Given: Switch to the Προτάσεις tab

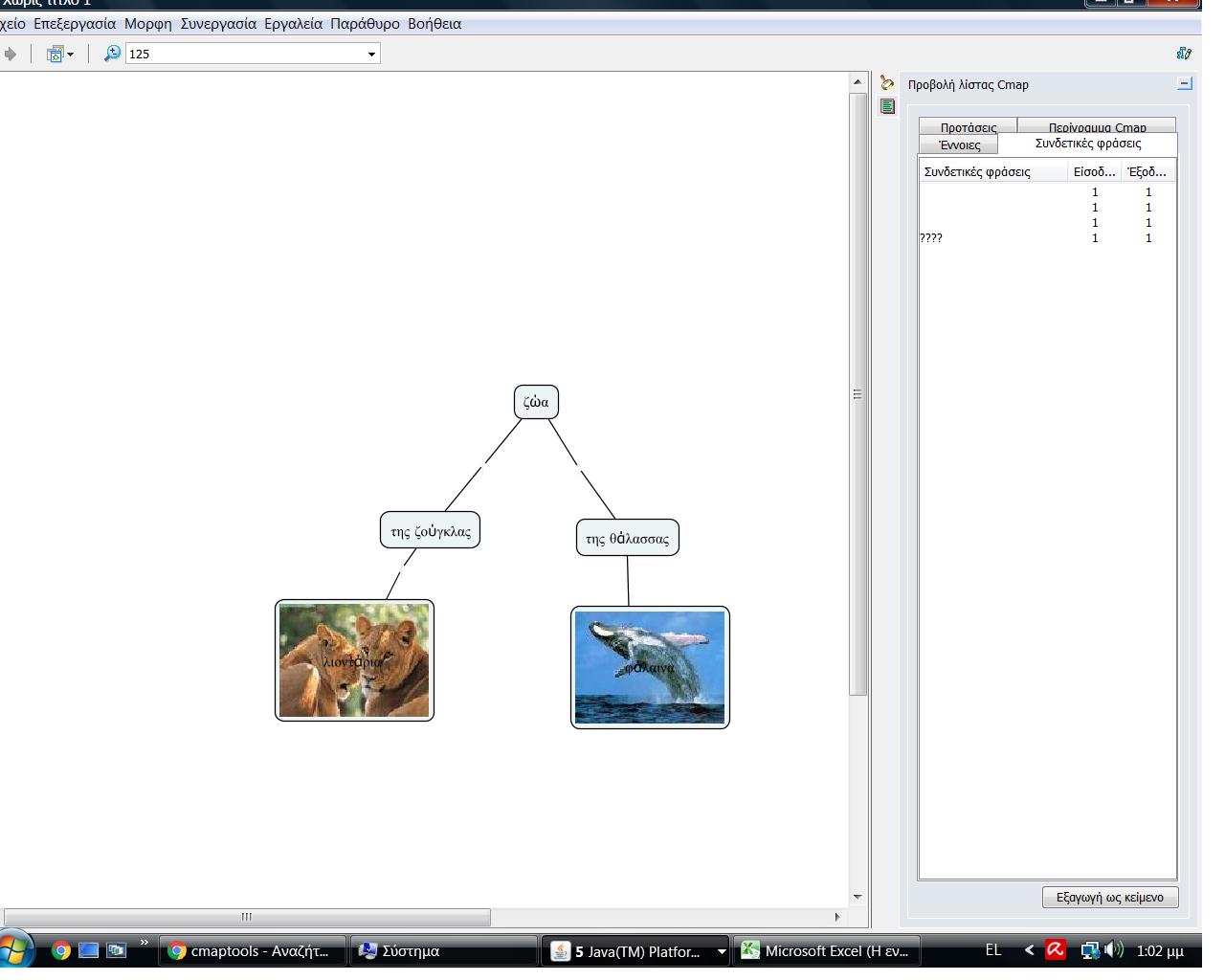Looking at the screenshot, I should (968, 126).
